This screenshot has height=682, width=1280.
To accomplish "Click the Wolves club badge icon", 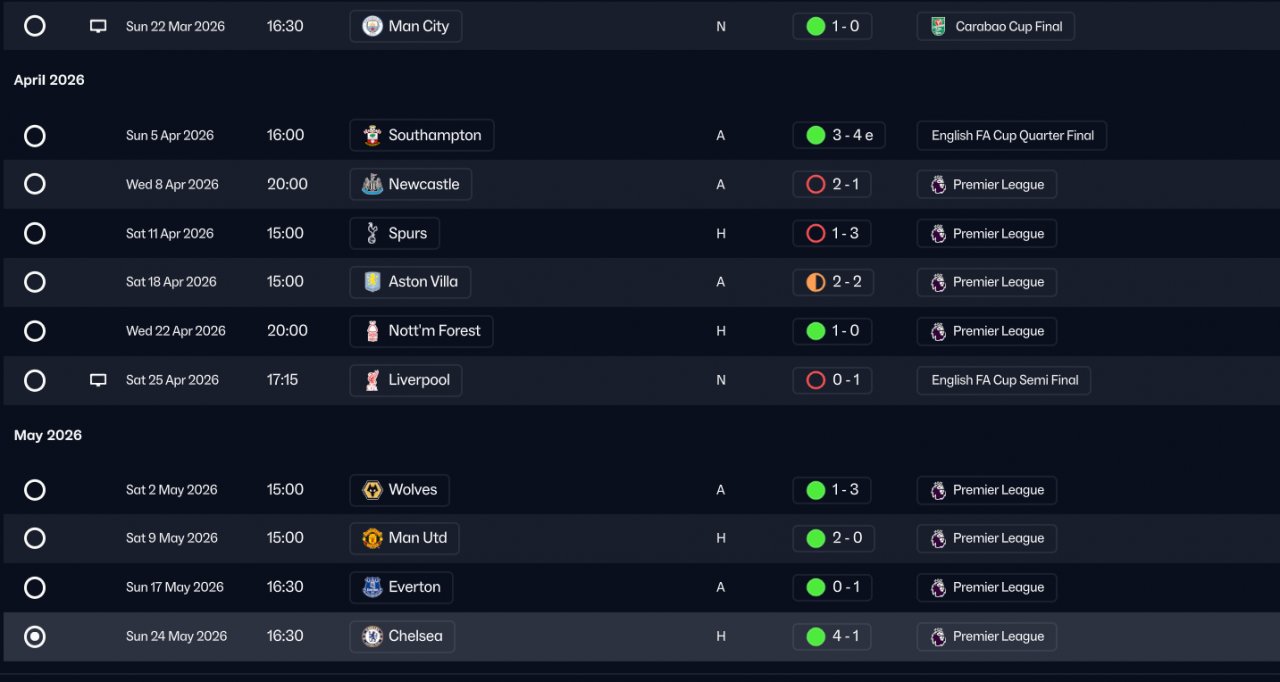I will point(372,490).
